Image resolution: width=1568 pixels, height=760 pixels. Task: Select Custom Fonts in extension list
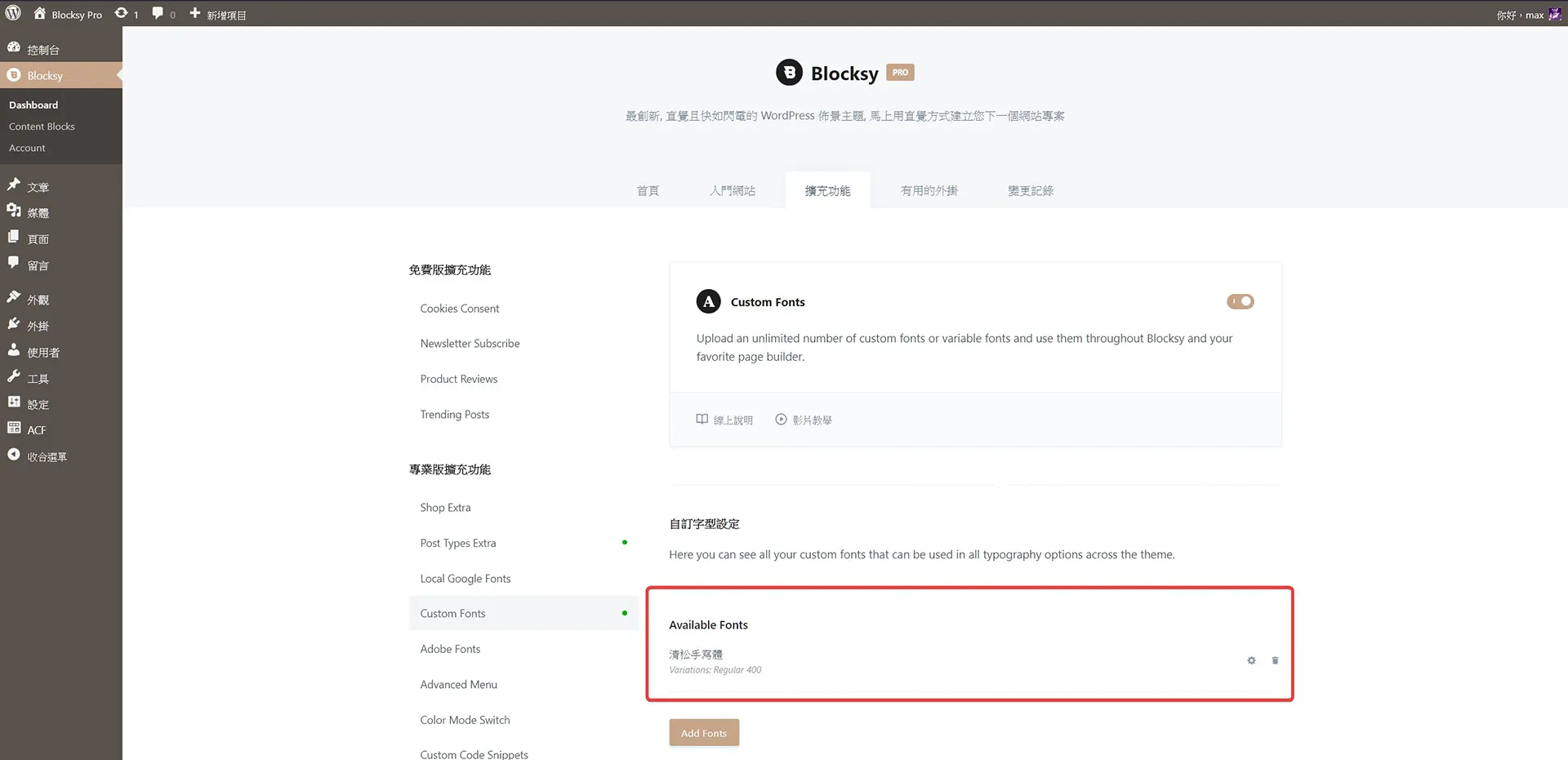pyautogui.click(x=523, y=613)
